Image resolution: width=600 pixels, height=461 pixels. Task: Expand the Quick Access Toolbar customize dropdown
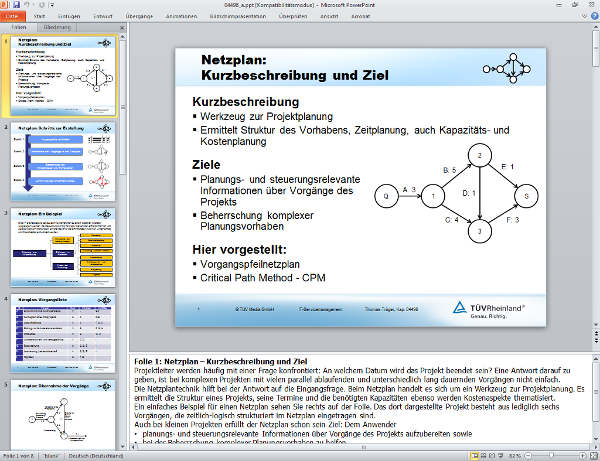pyautogui.click(x=54, y=5)
